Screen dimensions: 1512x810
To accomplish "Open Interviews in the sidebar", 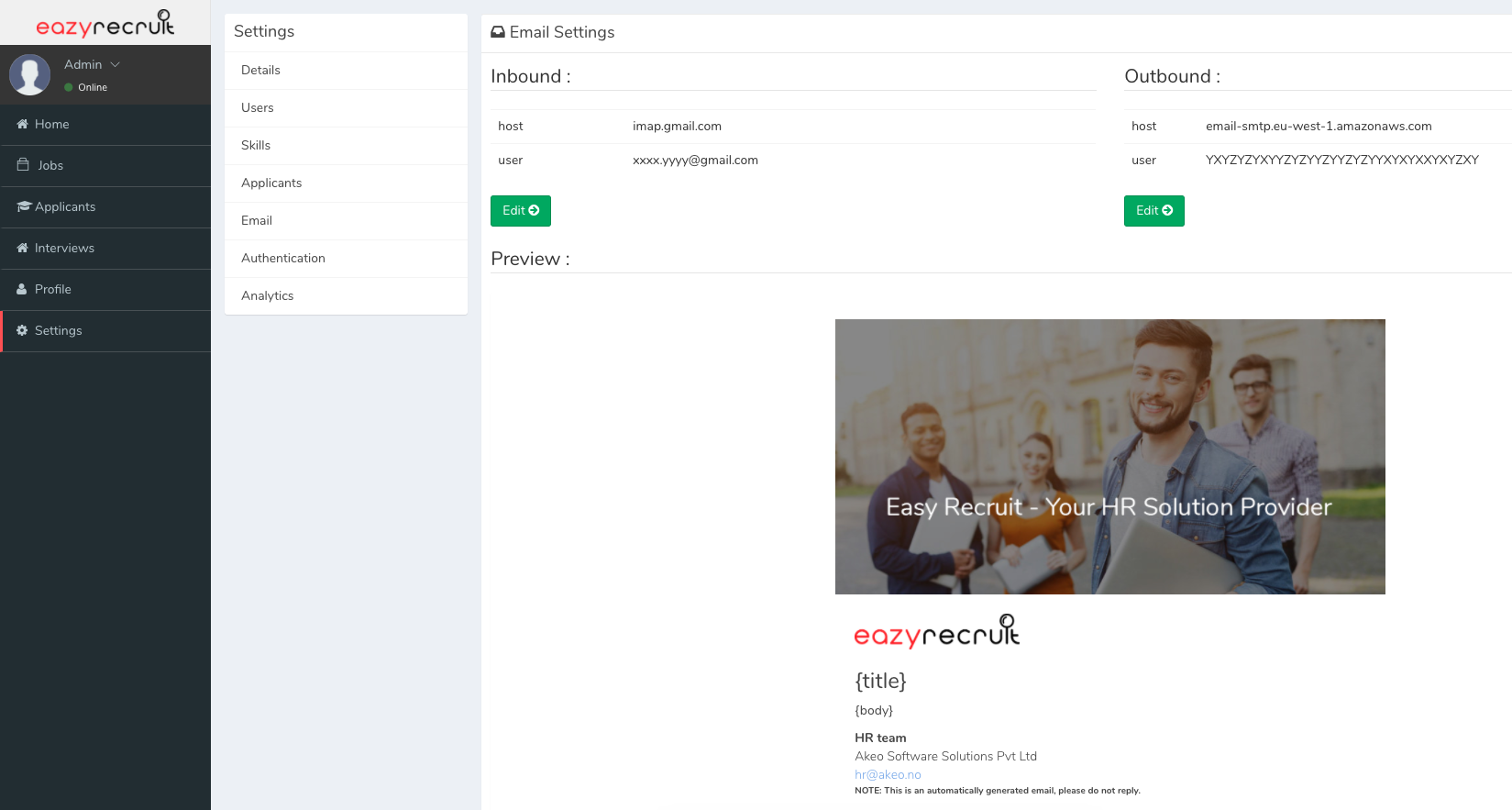I will click(x=105, y=249).
